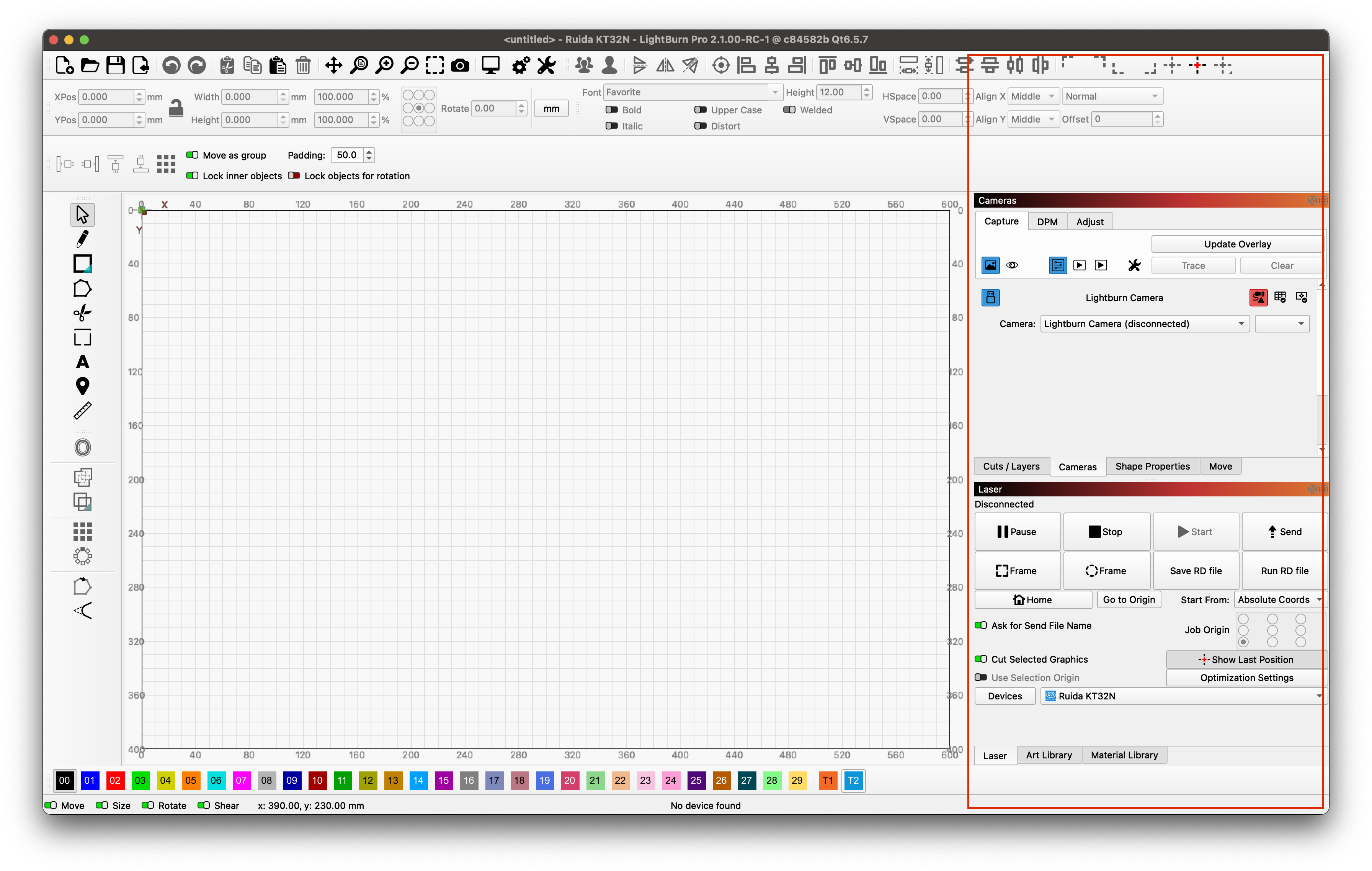Click the camera capture toolbar icon
Screen dimensions: 1372x871
coord(460,65)
